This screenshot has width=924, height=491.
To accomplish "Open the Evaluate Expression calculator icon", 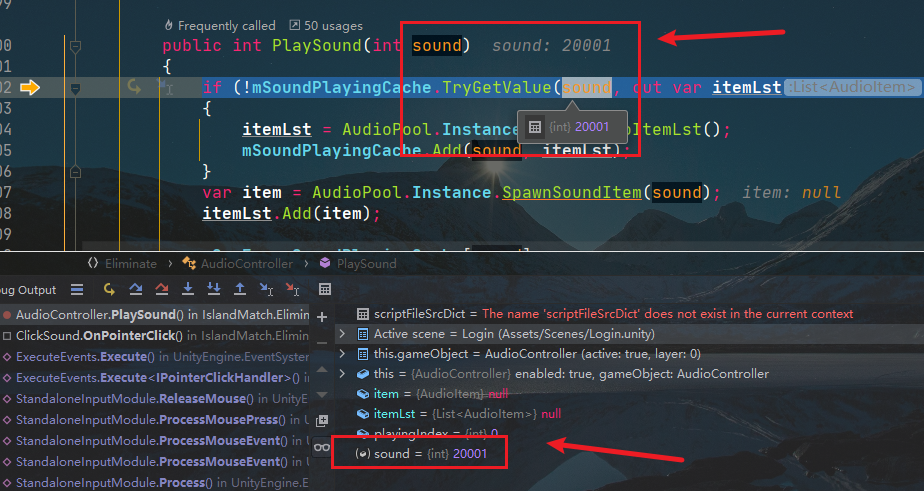I will (x=324, y=289).
